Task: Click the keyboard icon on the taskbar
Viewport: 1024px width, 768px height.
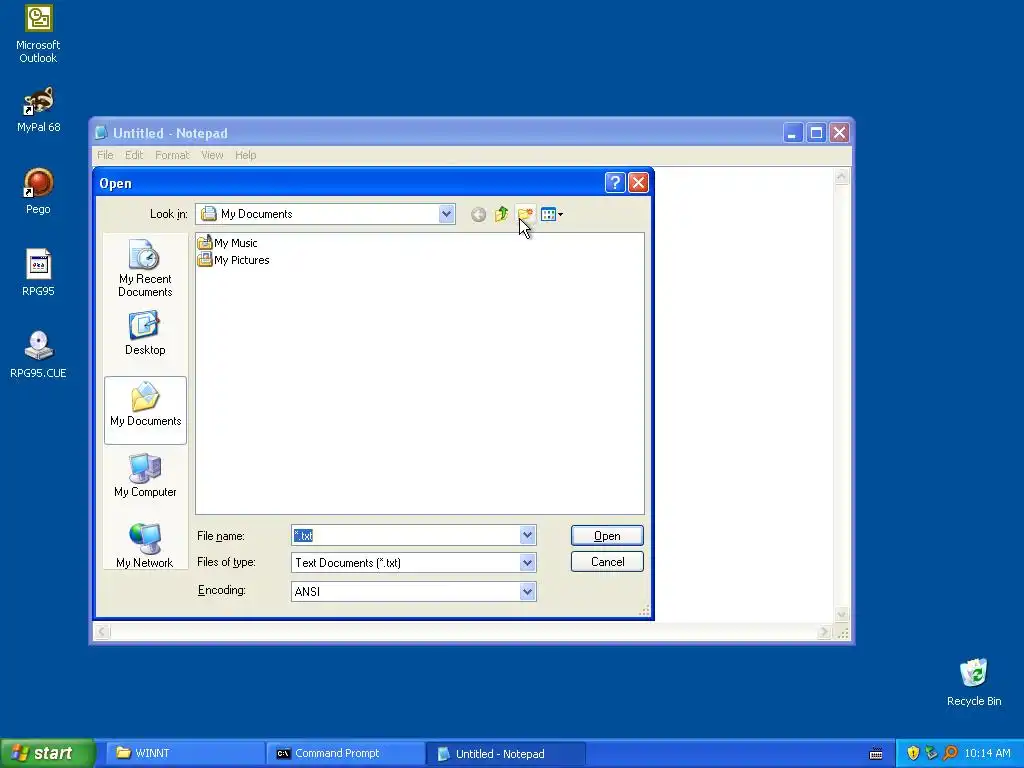Action: tap(876, 754)
